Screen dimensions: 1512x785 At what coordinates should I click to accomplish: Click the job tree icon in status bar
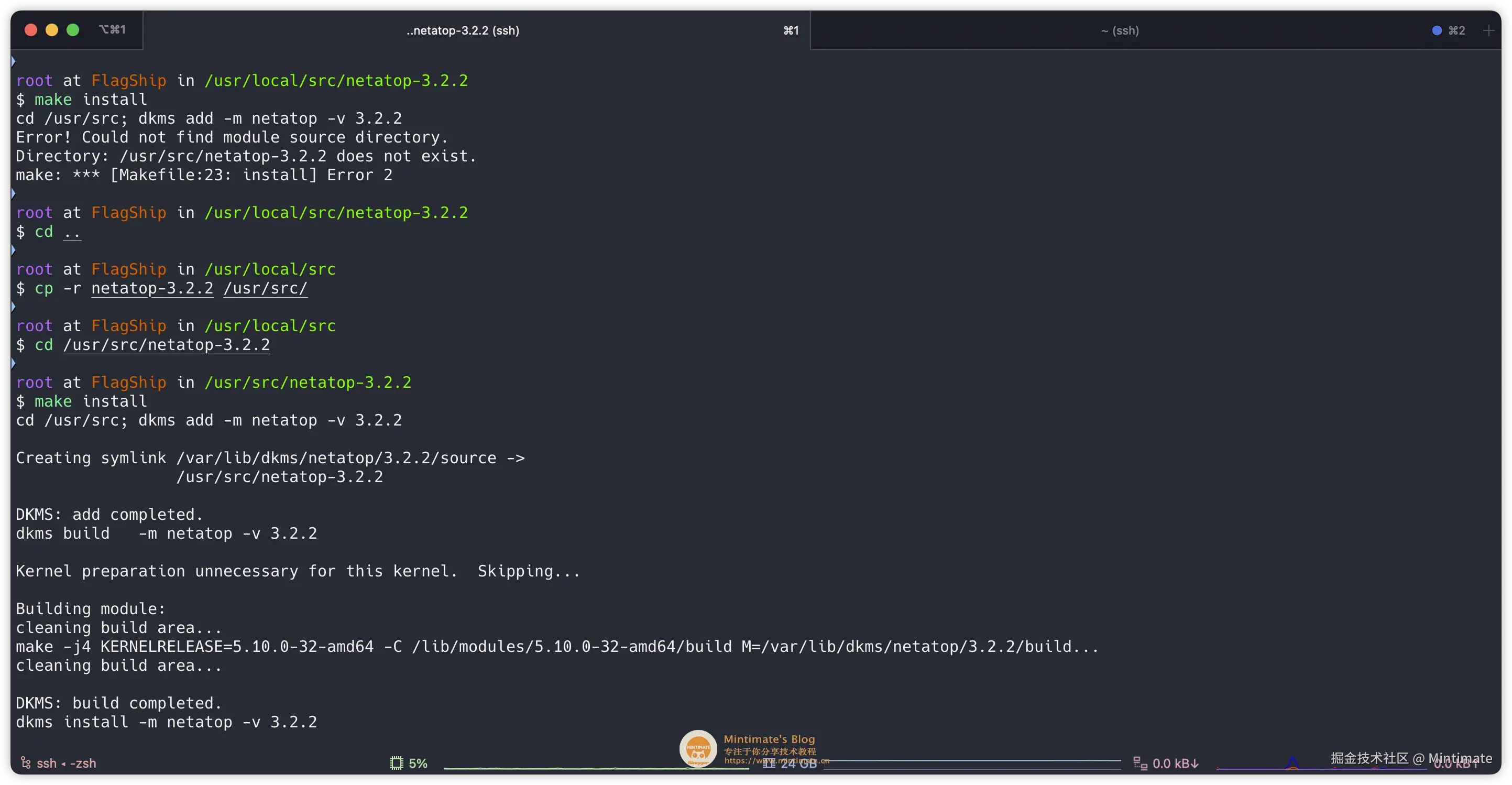coord(26,762)
